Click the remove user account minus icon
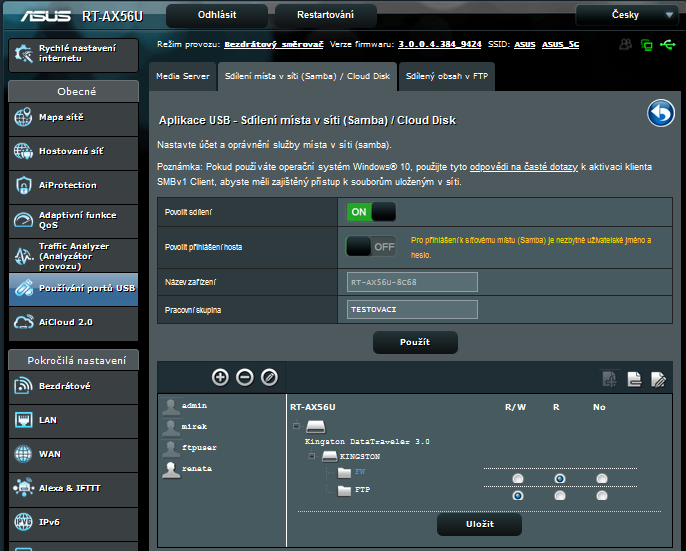The height and width of the screenshot is (551, 686). 245,377
